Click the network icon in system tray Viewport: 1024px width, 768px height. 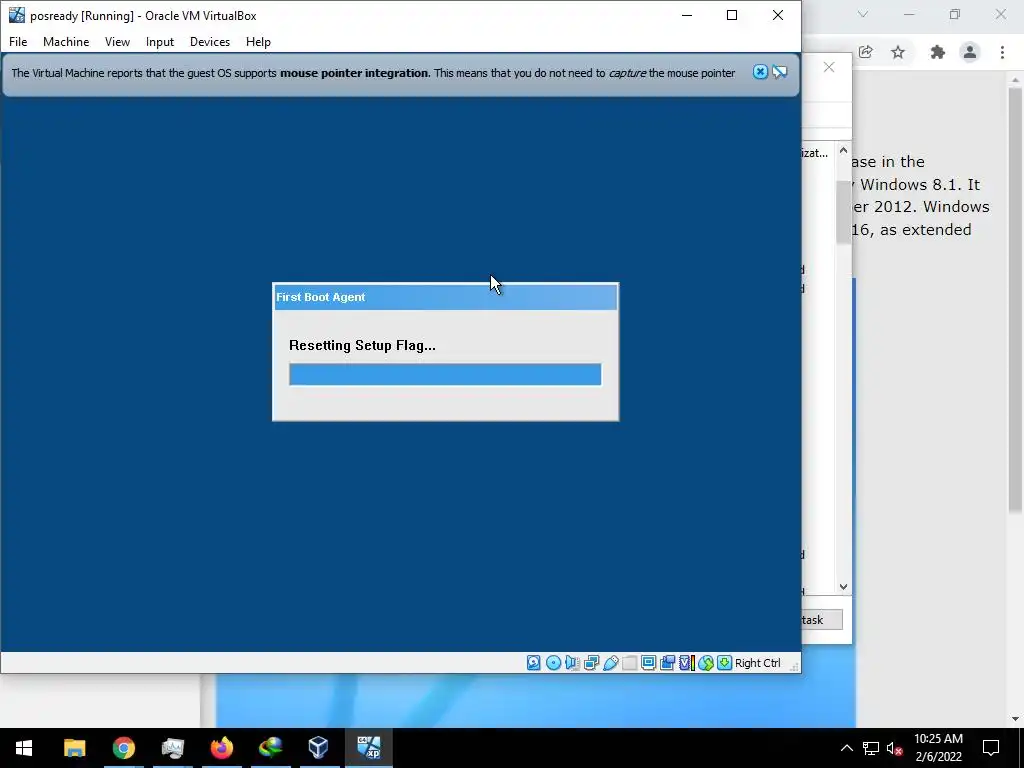click(871, 748)
